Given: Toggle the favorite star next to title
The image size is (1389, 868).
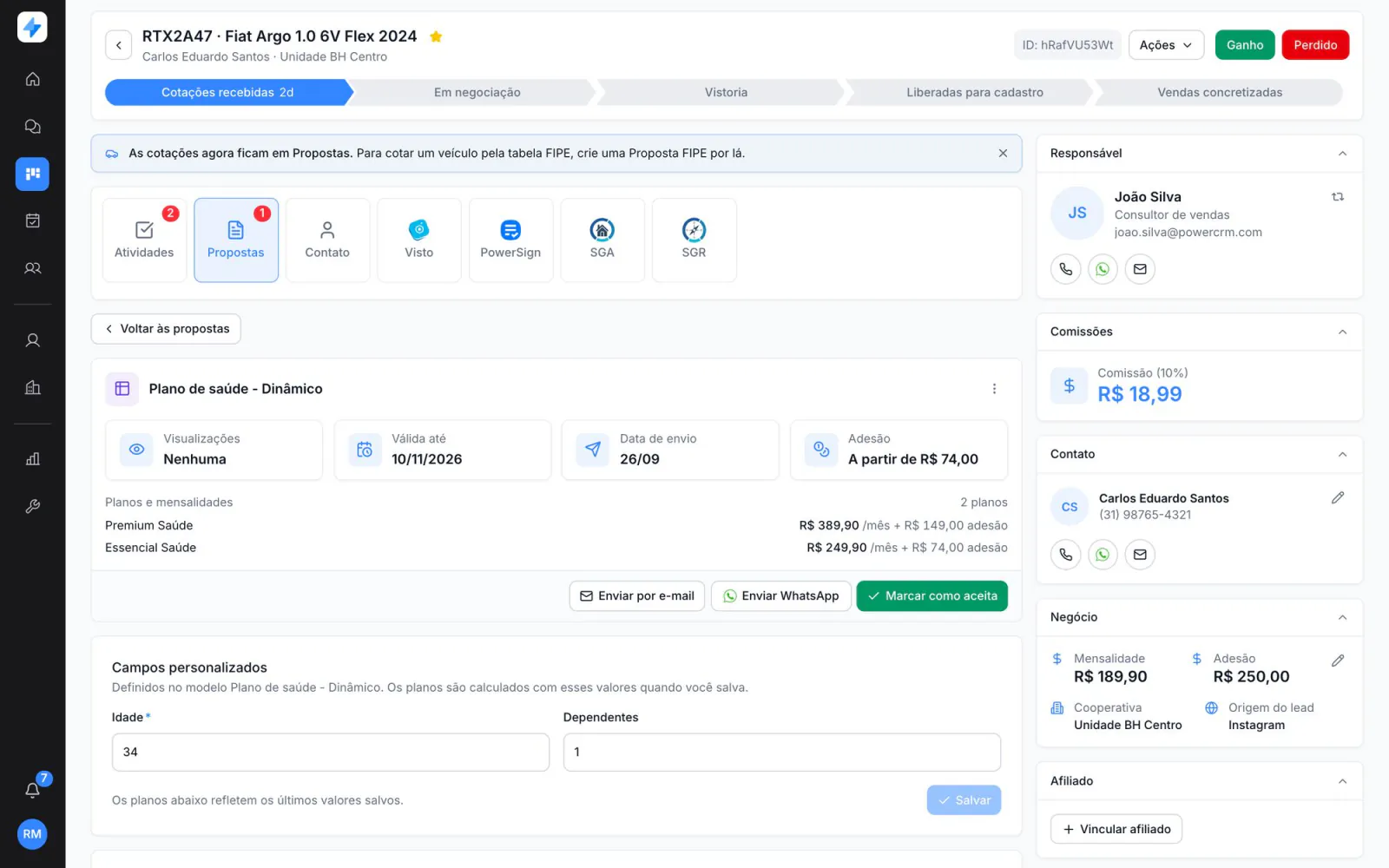Looking at the screenshot, I should click(x=436, y=36).
